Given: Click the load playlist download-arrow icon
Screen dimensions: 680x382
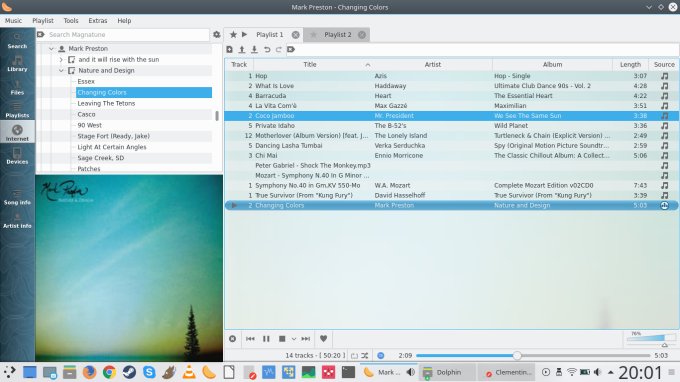Looking at the screenshot, I should pyautogui.click(x=254, y=49).
